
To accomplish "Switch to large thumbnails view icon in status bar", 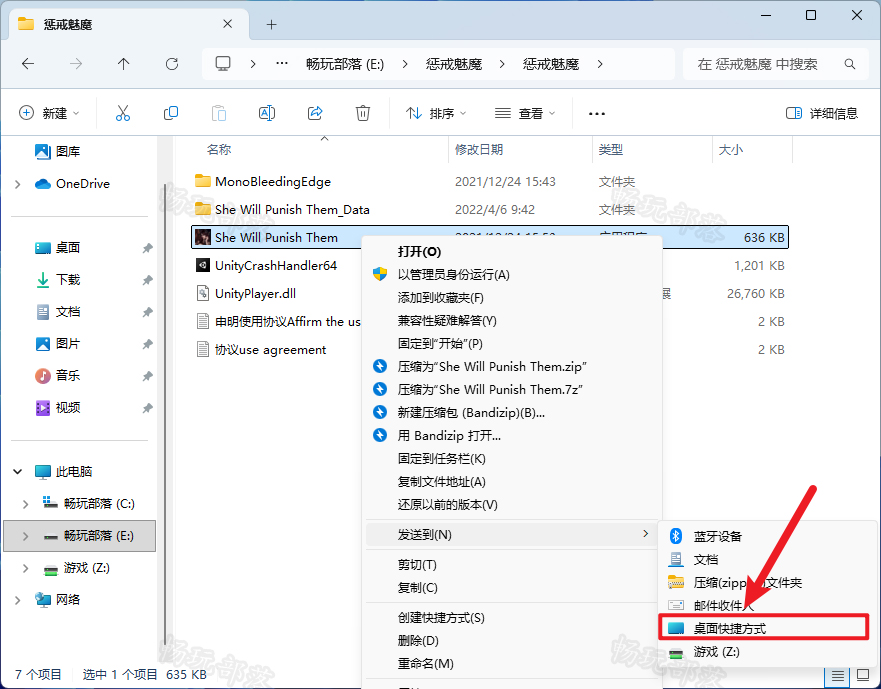I will pyautogui.click(x=862, y=675).
